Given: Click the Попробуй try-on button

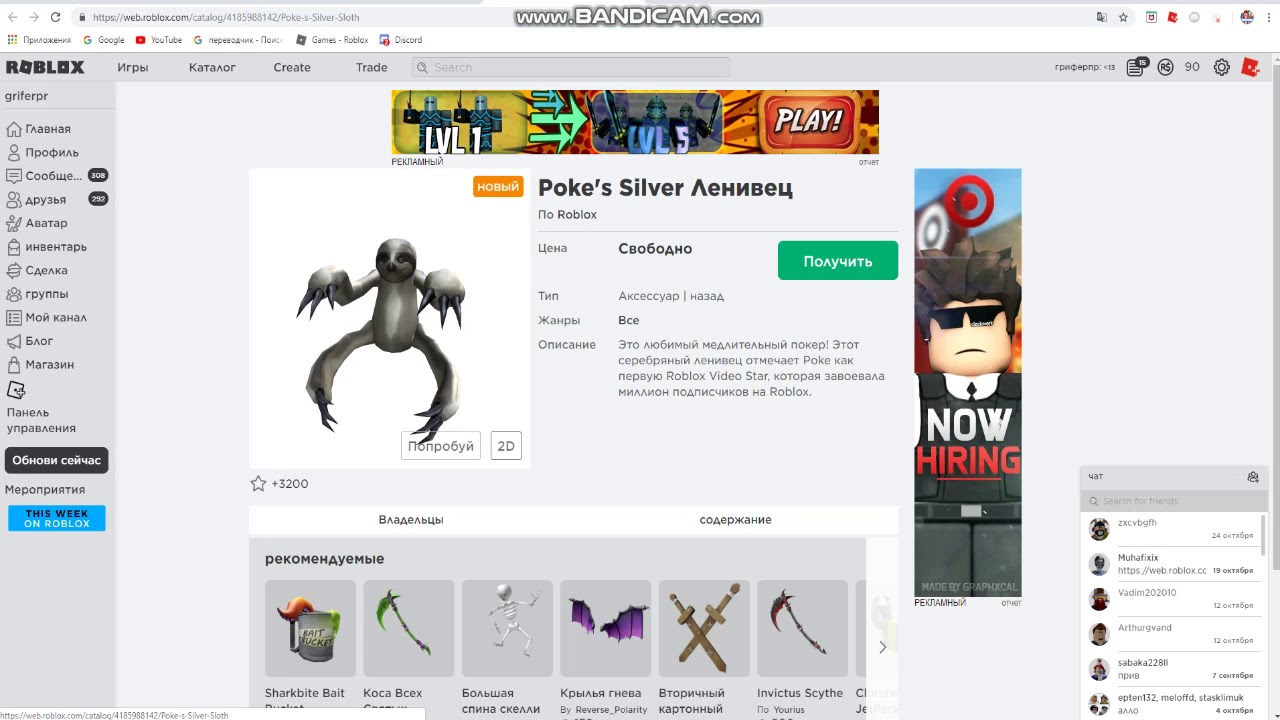Looking at the screenshot, I should point(441,446).
